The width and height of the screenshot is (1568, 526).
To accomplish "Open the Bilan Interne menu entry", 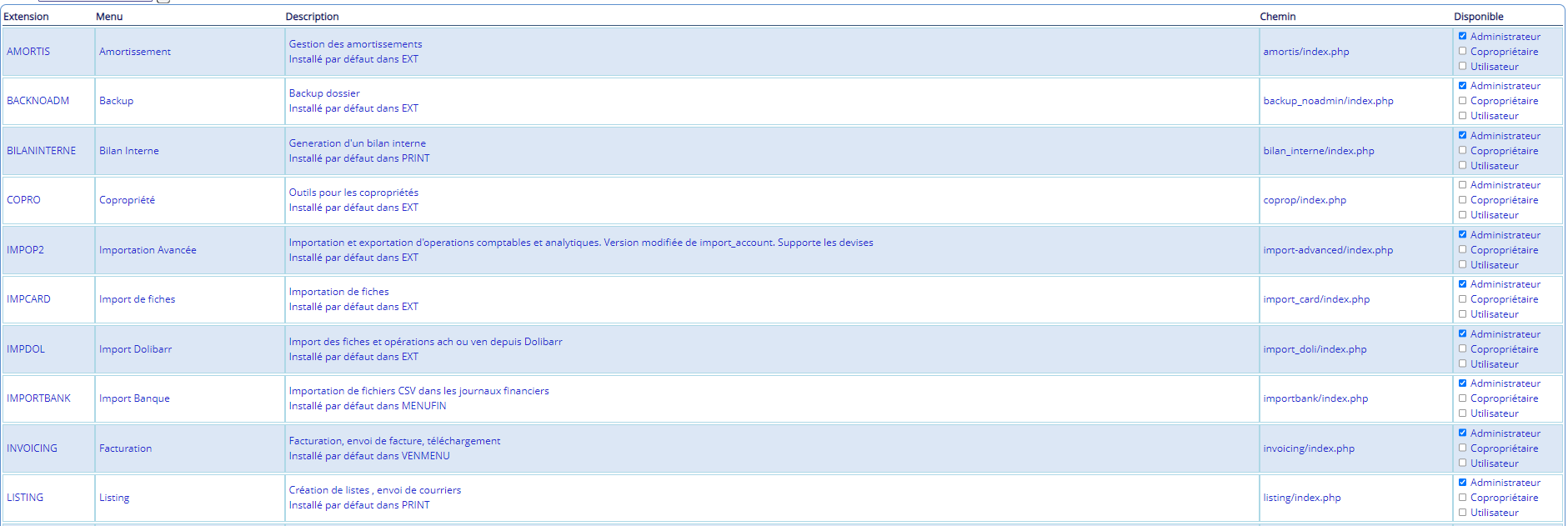I will (x=129, y=151).
